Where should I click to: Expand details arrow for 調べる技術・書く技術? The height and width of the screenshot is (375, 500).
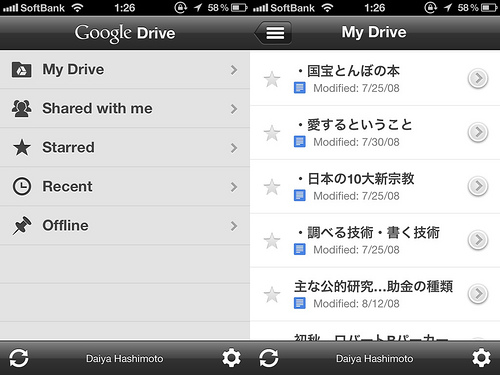pyautogui.click(x=478, y=240)
